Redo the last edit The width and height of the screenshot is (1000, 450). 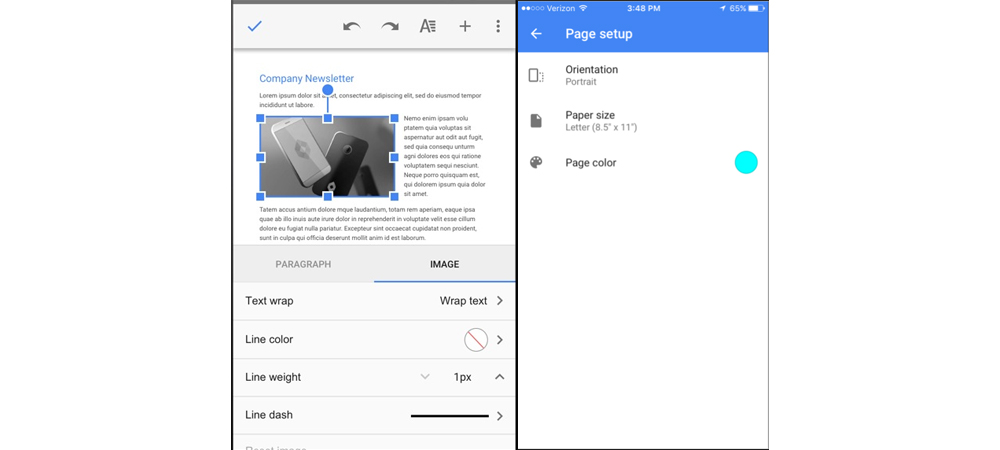tap(390, 26)
